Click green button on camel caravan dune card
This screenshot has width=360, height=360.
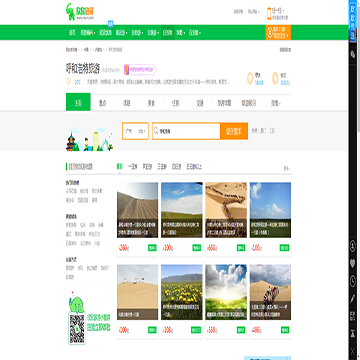pyautogui.click(x=241, y=248)
